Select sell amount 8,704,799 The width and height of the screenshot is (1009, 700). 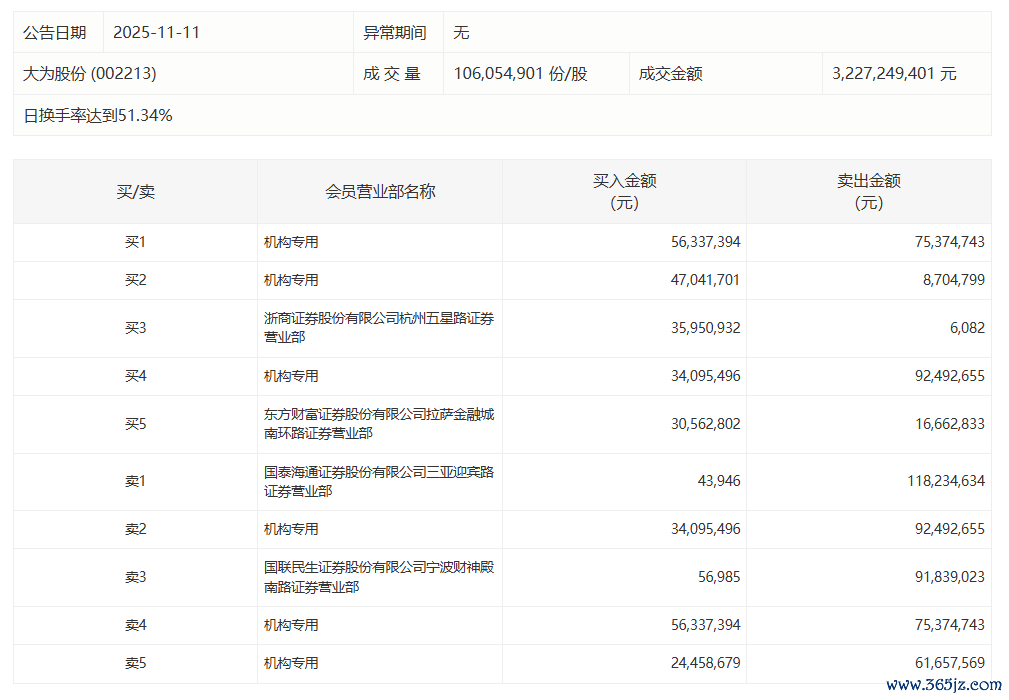pyautogui.click(x=954, y=281)
